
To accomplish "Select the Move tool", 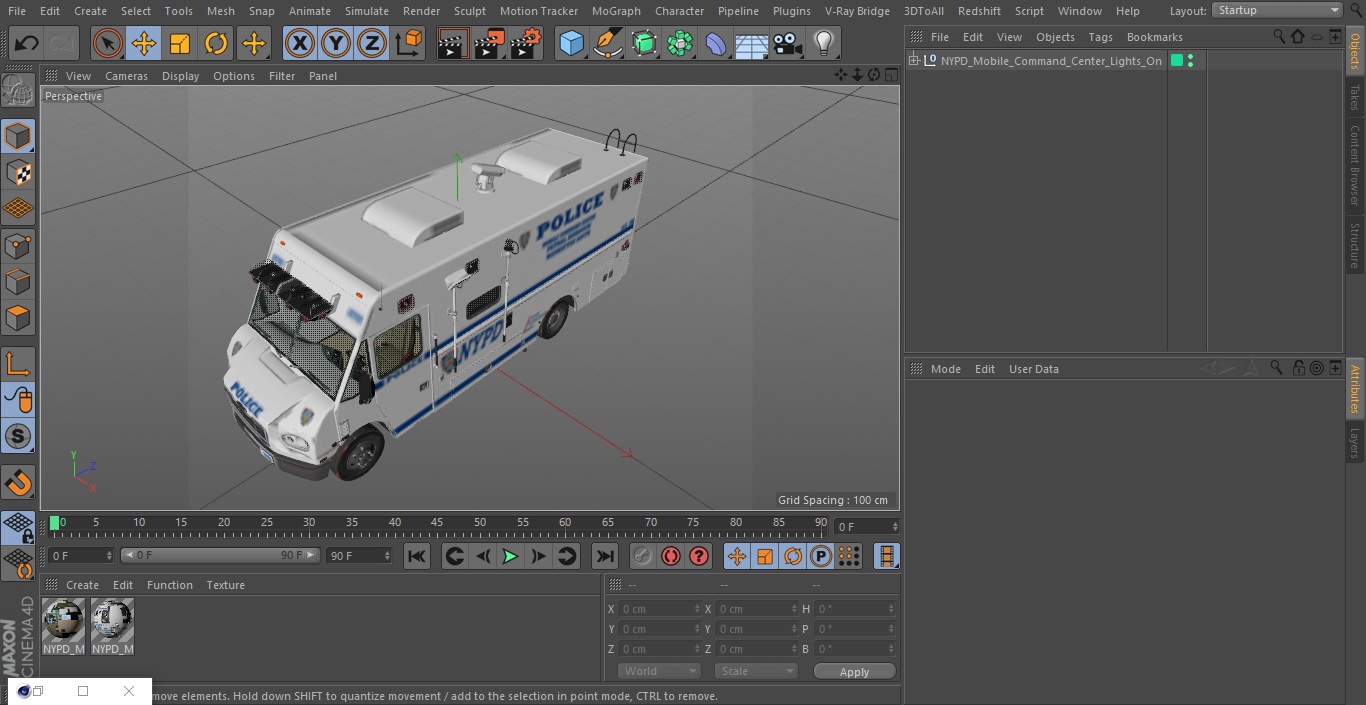I will (144, 43).
